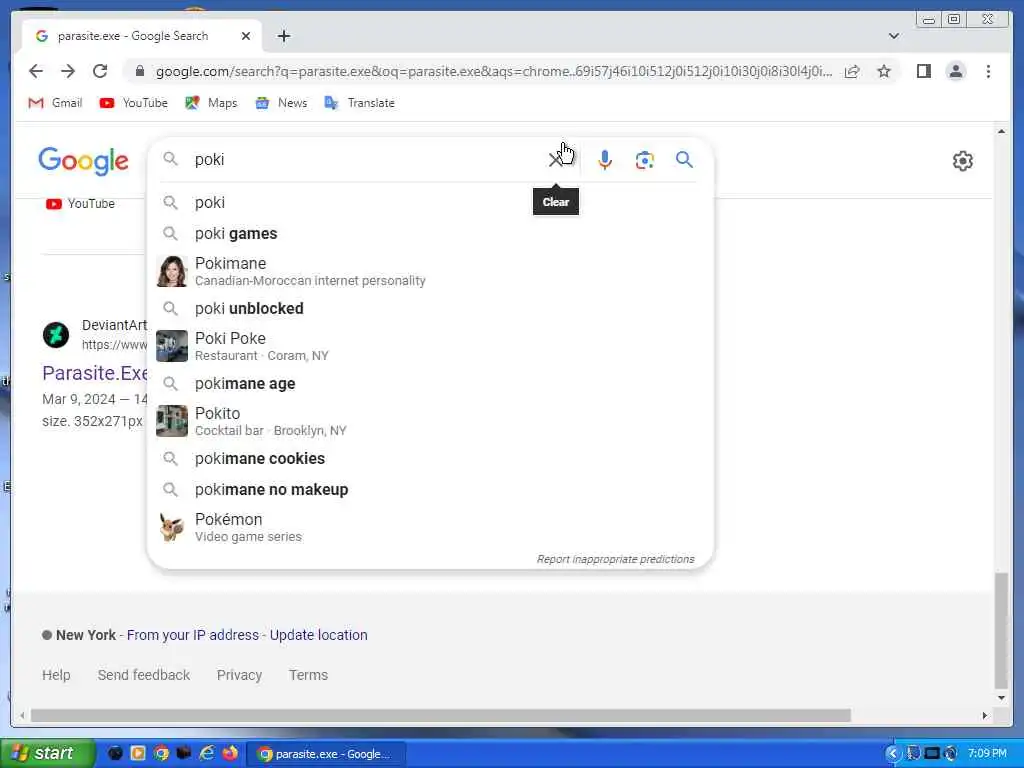Bookmark this page with the star
This screenshot has width=1024, height=768.
click(884, 71)
